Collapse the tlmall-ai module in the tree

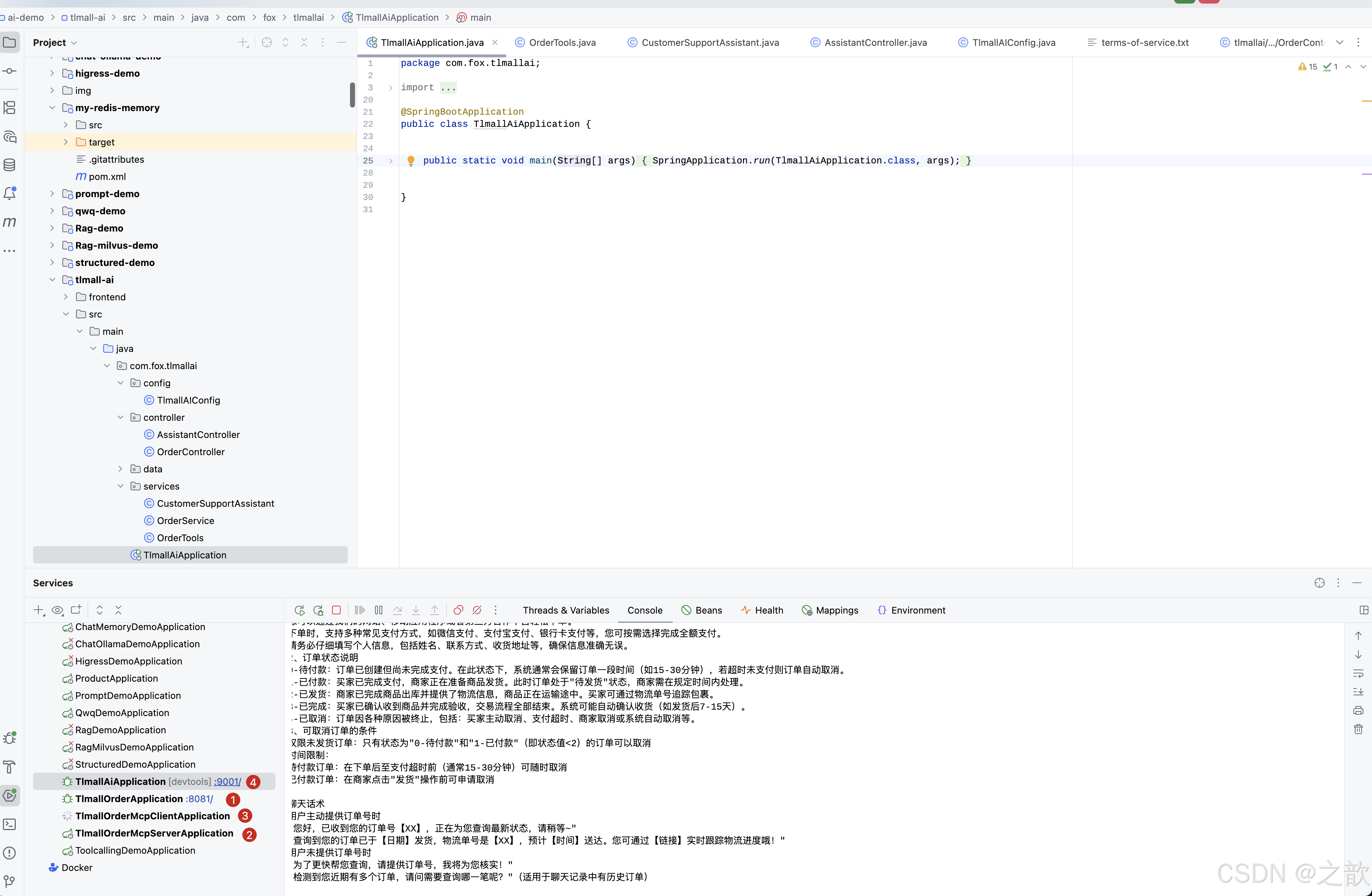[52, 280]
